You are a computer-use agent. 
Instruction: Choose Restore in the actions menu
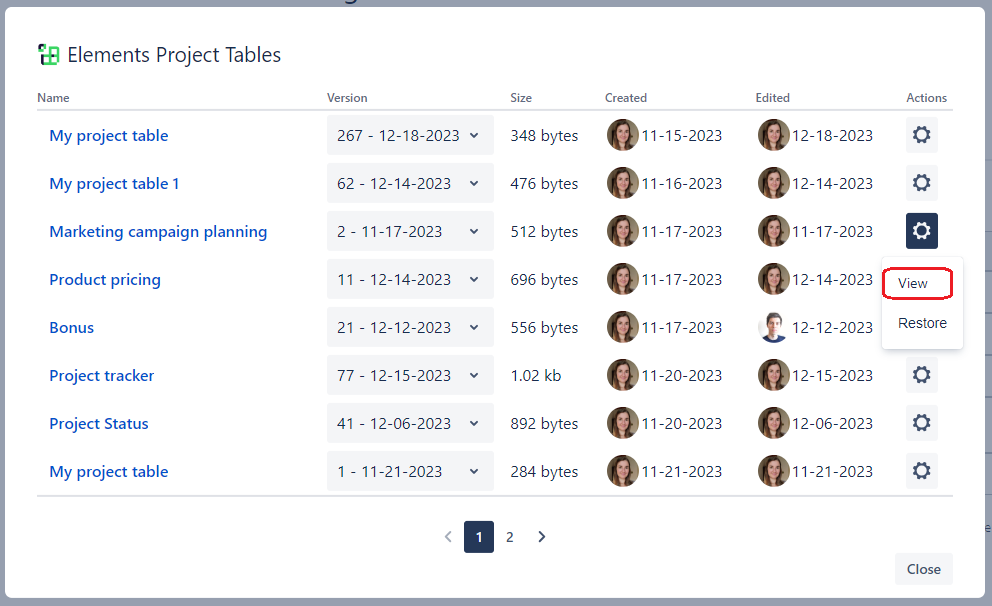[x=922, y=323]
